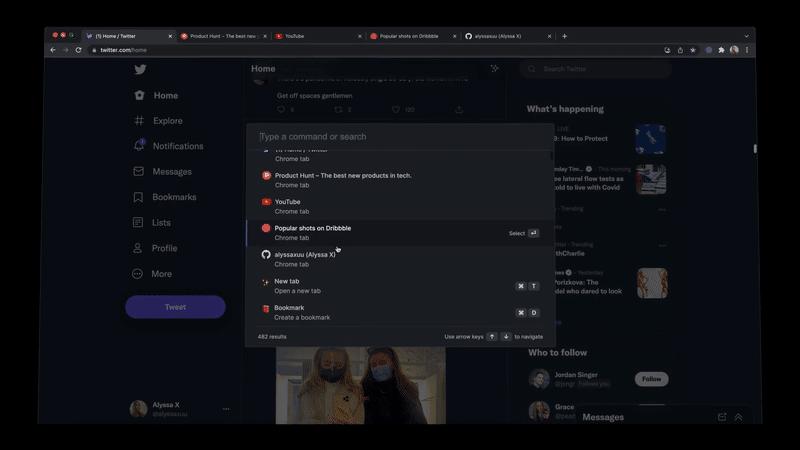
Task: Click the Product Hunt result icon
Action: click(266, 176)
